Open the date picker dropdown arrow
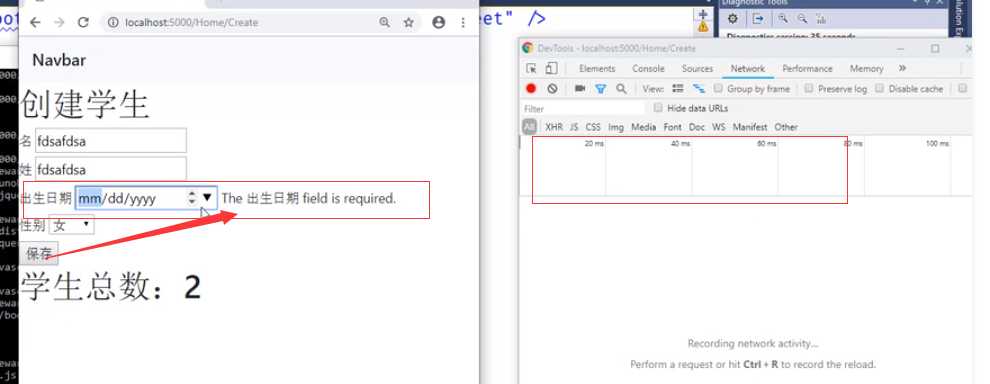The image size is (990, 384). (x=207, y=198)
